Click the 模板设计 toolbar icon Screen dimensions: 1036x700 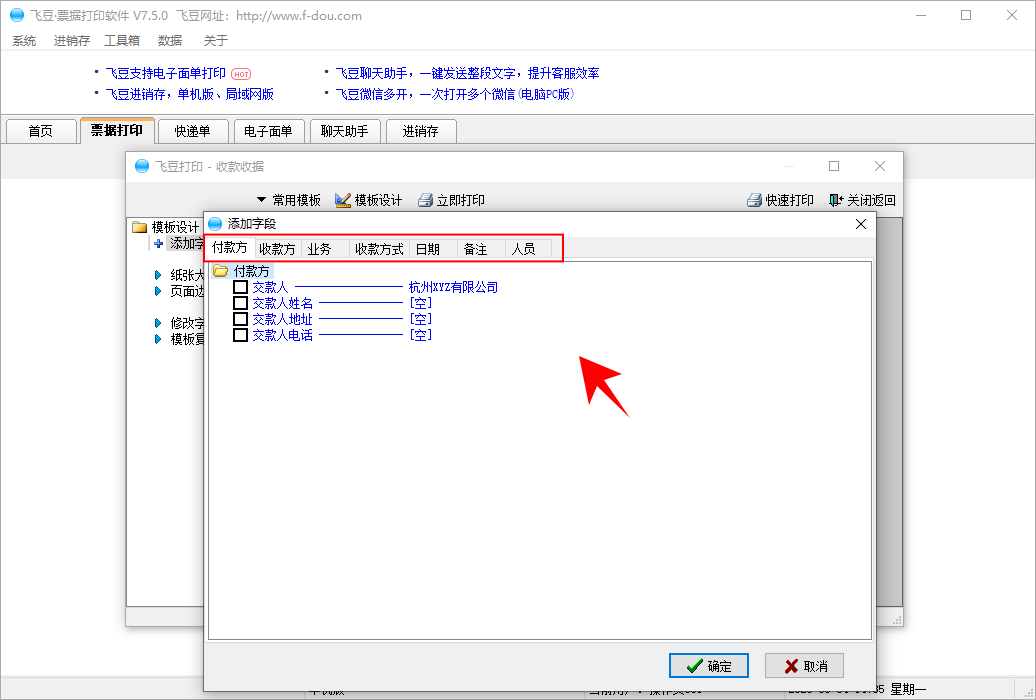pos(343,200)
